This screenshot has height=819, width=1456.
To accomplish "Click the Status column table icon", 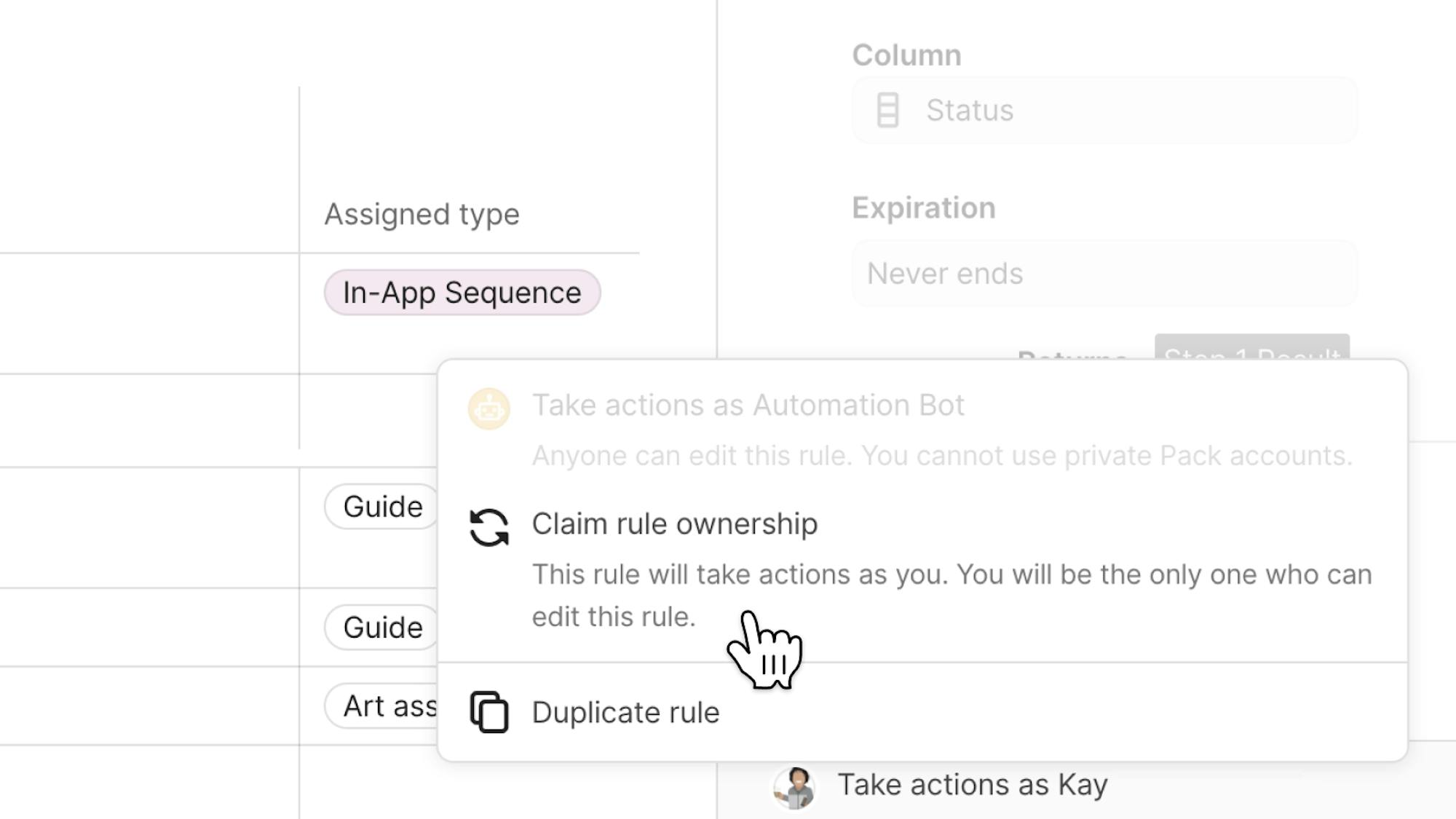I will click(887, 111).
